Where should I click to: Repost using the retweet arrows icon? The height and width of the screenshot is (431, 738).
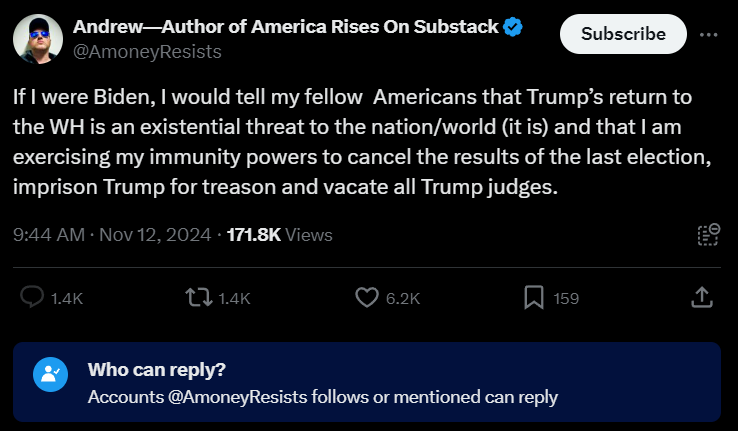click(199, 298)
